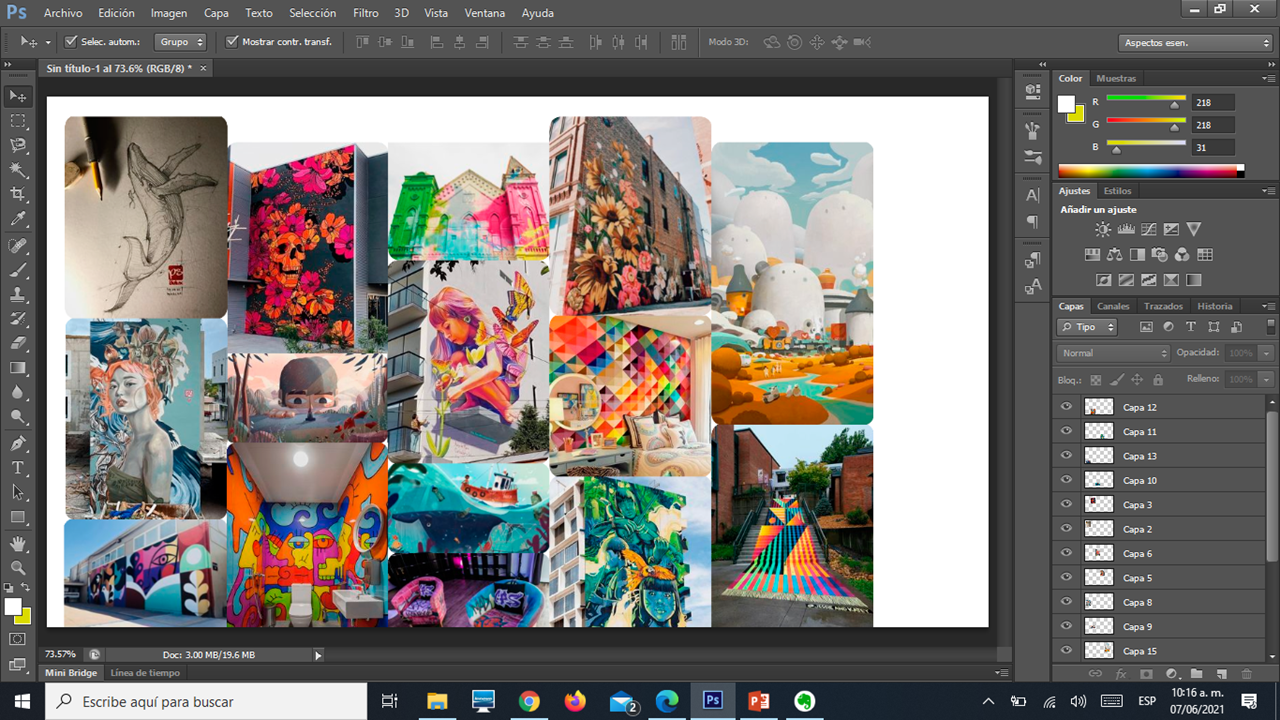Open the Filtro menu
The height and width of the screenshot is (720, 1280).
coord(365,13)
